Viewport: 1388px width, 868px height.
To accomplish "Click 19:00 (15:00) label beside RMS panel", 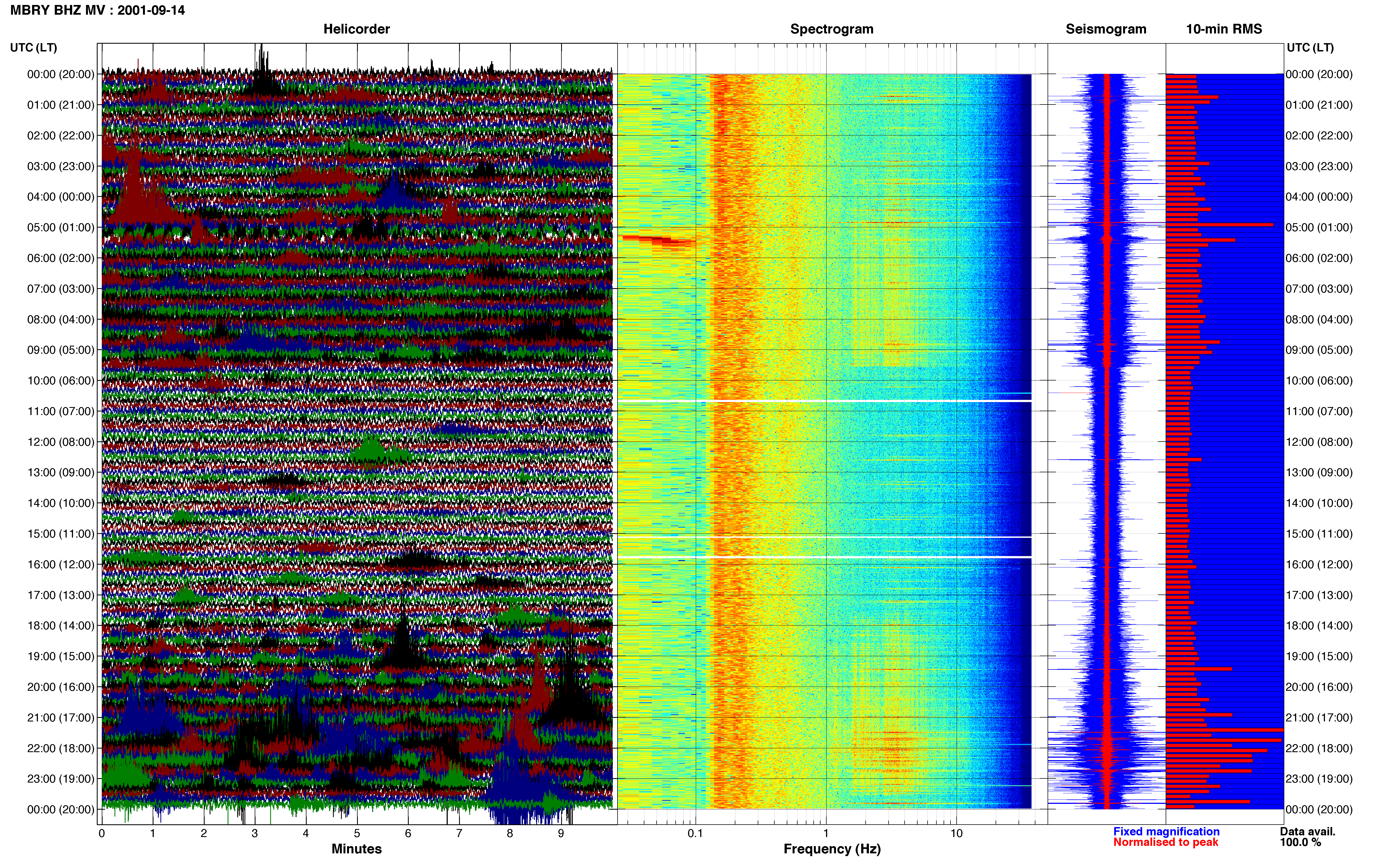I will click(1319, 656).
